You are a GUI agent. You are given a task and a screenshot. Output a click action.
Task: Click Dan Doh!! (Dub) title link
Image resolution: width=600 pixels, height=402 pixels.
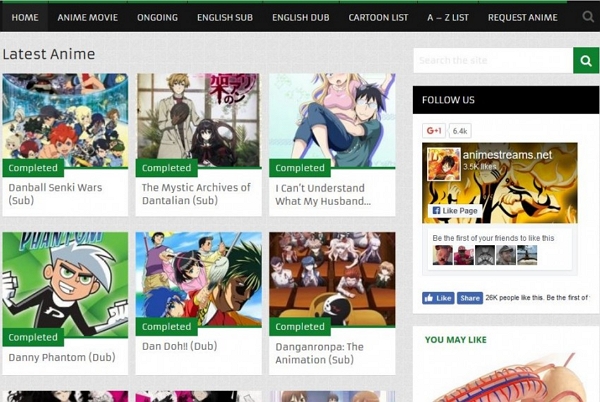[179, 346]
